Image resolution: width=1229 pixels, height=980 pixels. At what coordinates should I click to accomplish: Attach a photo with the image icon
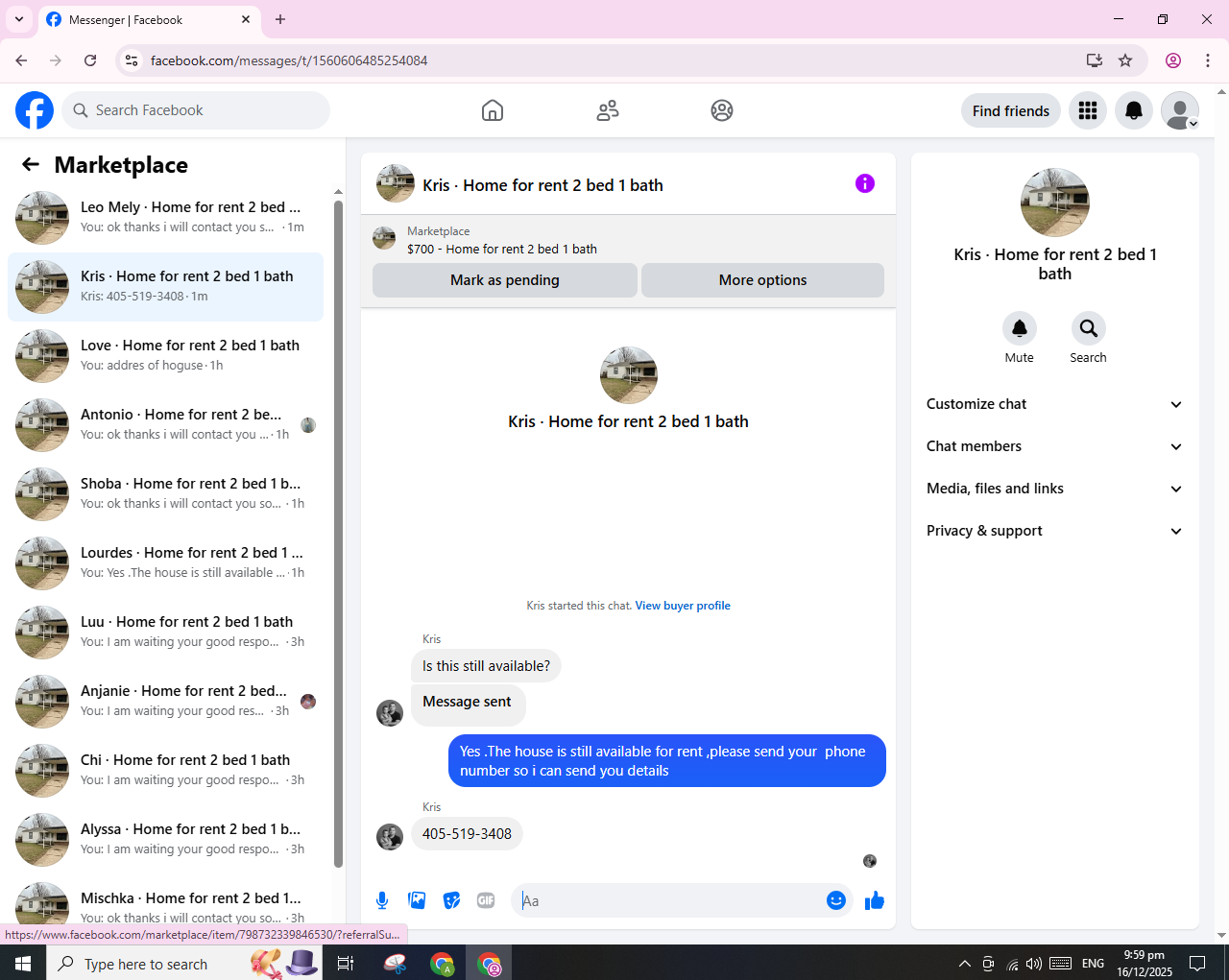(417, 900)
